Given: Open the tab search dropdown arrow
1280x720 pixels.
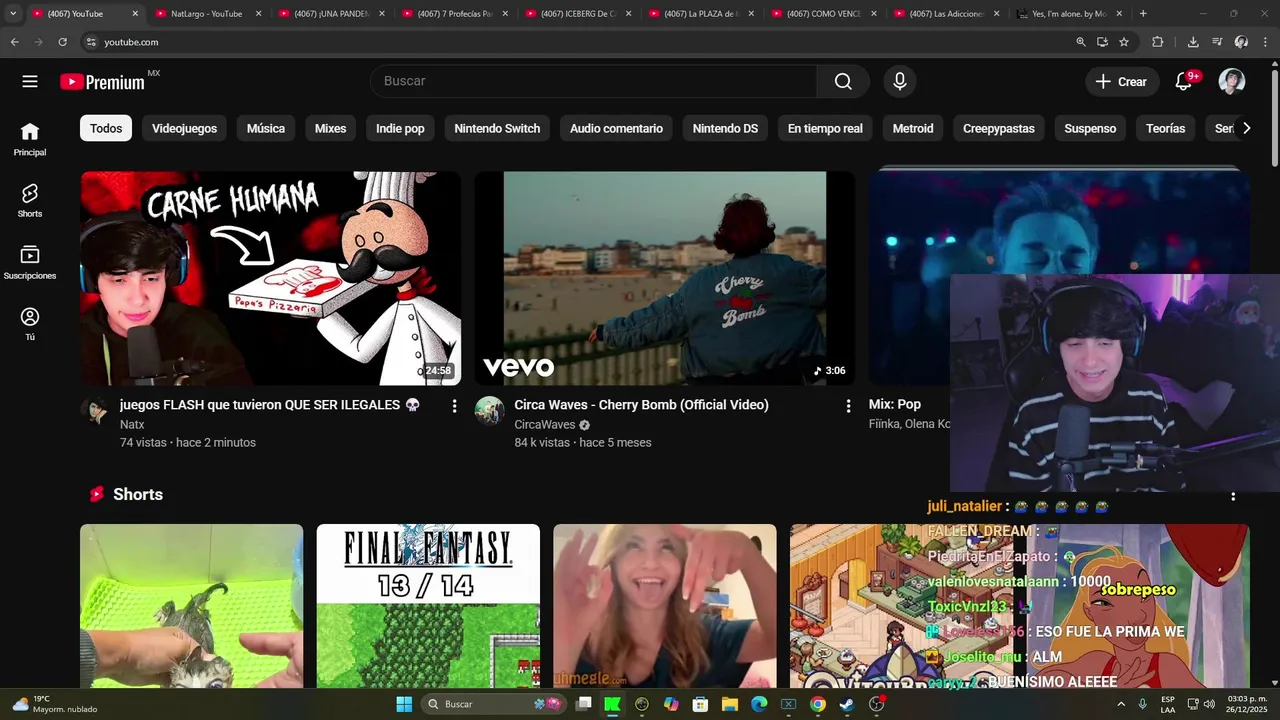Looking at the screenshot, I should pyautogui.click(x=13, y=14).
